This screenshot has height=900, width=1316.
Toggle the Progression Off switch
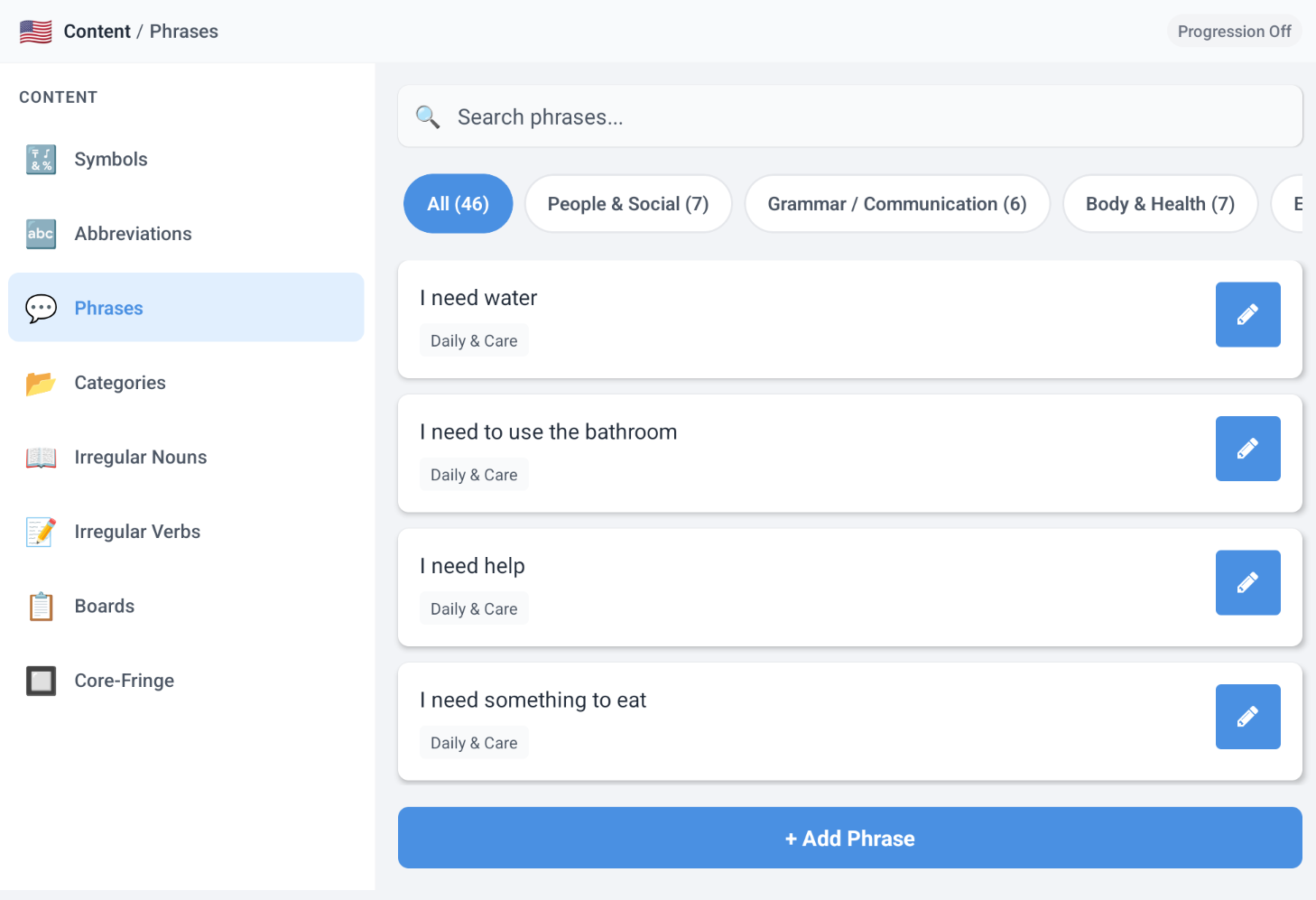coord(1233,32)
